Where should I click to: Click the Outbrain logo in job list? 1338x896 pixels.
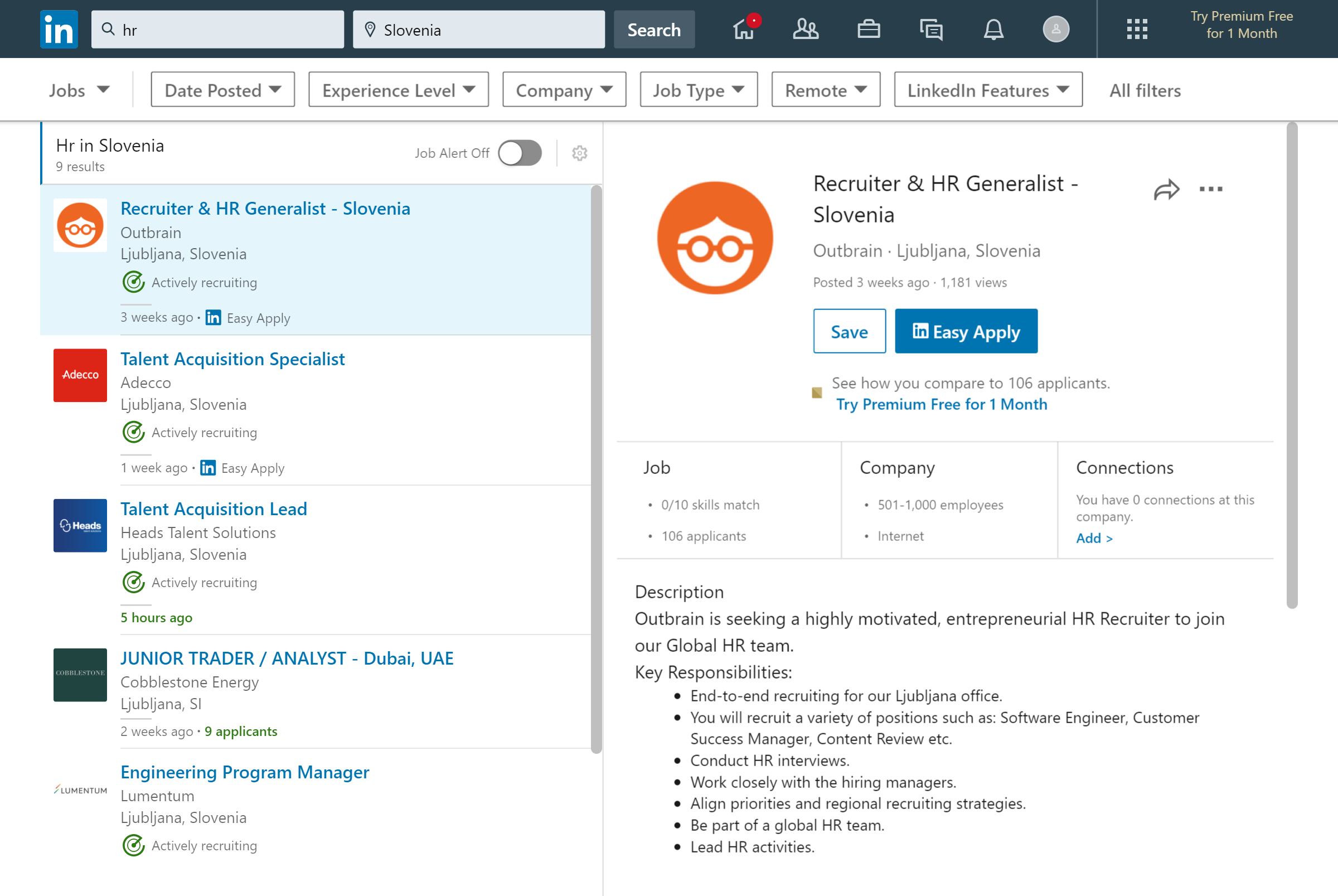pyautogui.click(x=80, y=225)
